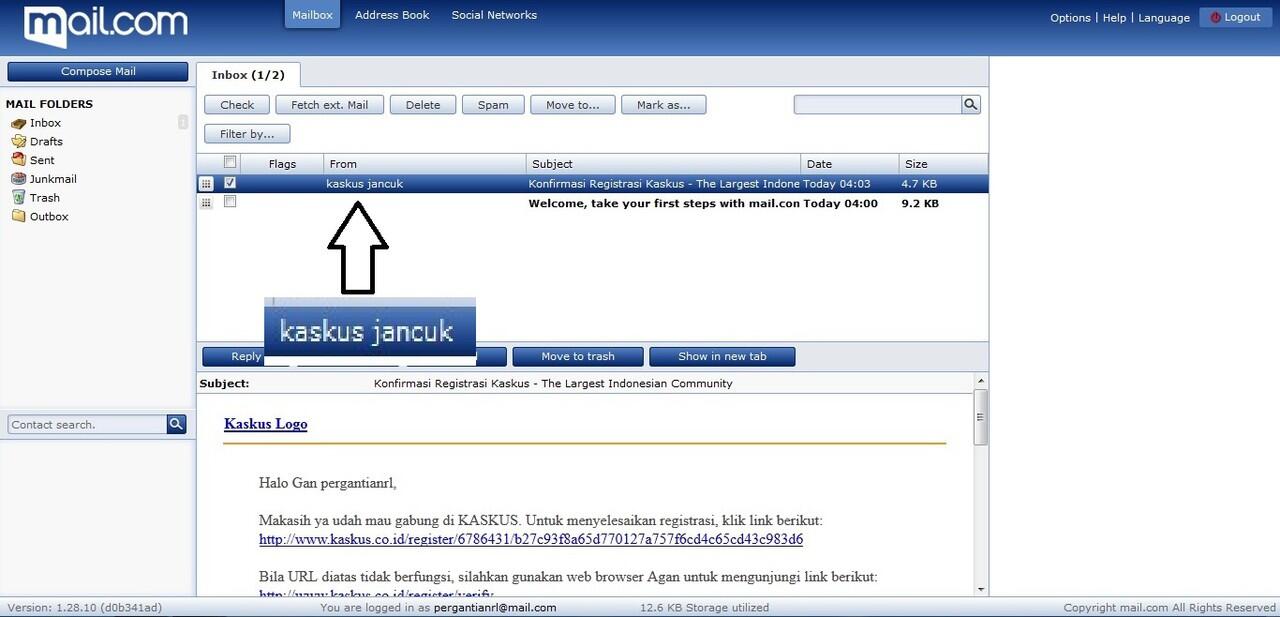
Task: Click the mail search input field
Action: 878,104
